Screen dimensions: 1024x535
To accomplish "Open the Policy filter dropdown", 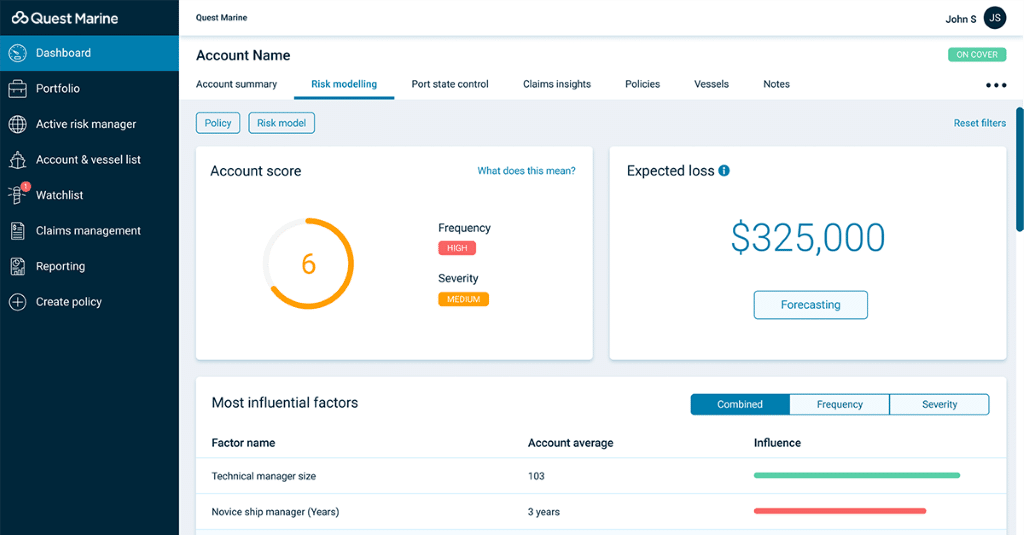I will click(x=218, y=123).
